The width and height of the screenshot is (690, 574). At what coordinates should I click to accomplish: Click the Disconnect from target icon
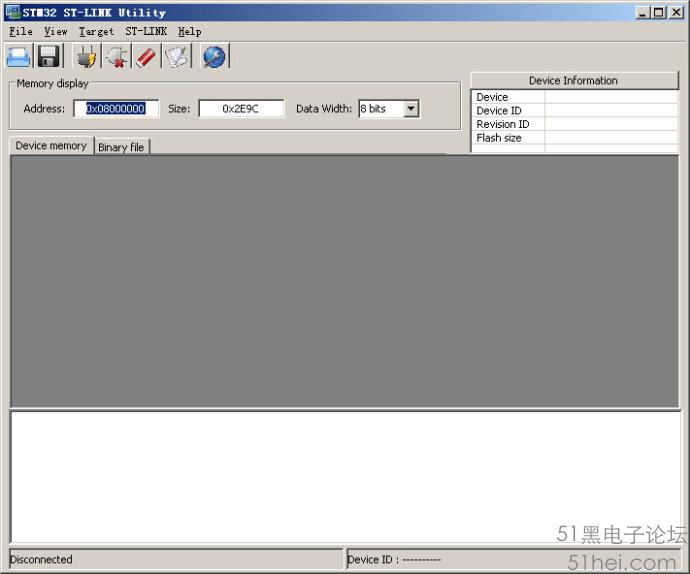click(117, 56)
